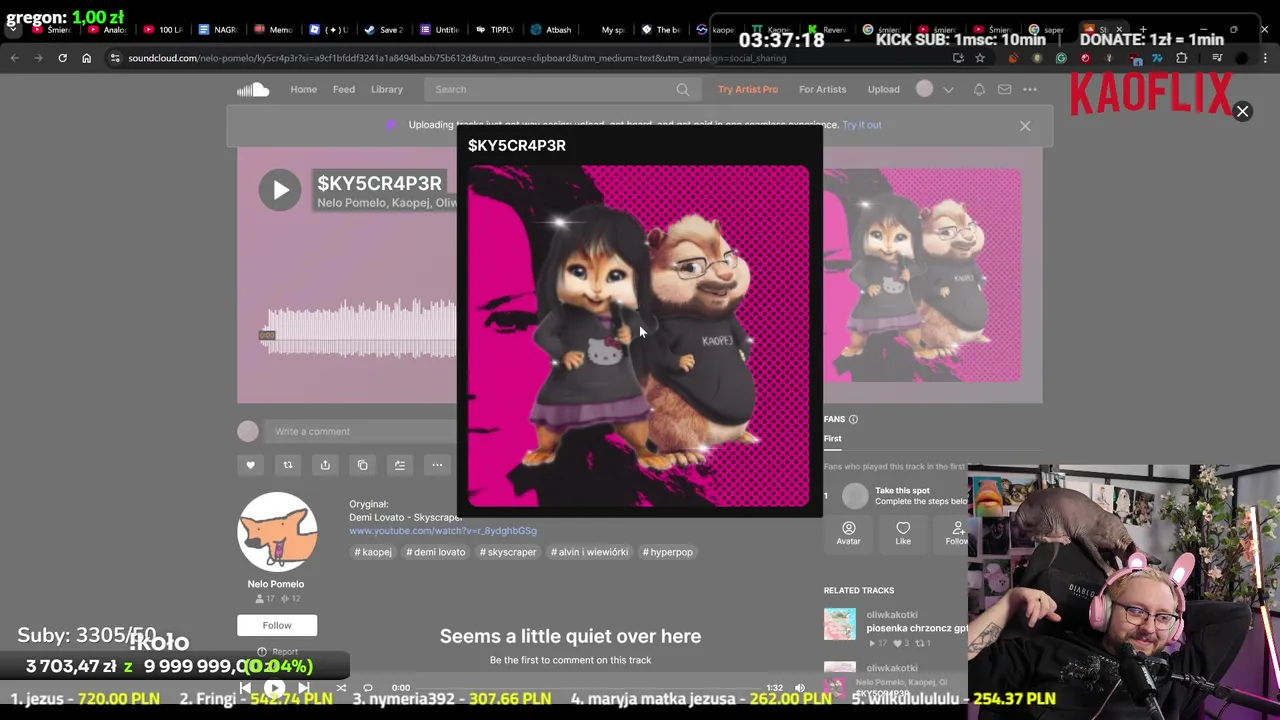Screen dimensions: 1280x720
Task: Click the search magnifier icon
Action: tap(683, 90)
